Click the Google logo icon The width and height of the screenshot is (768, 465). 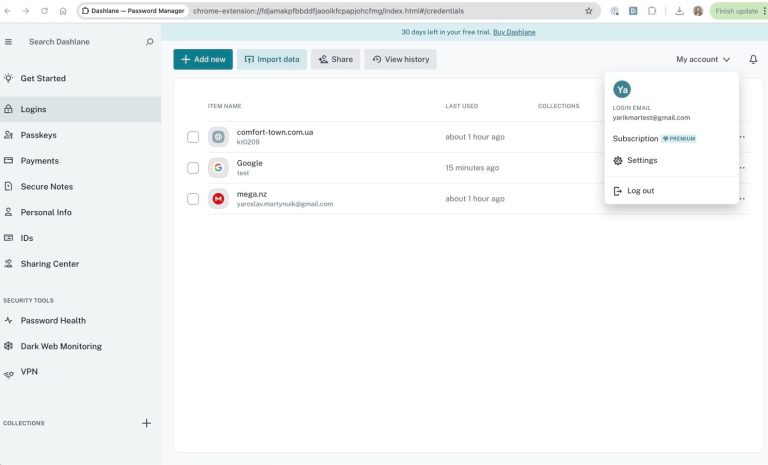218,168
